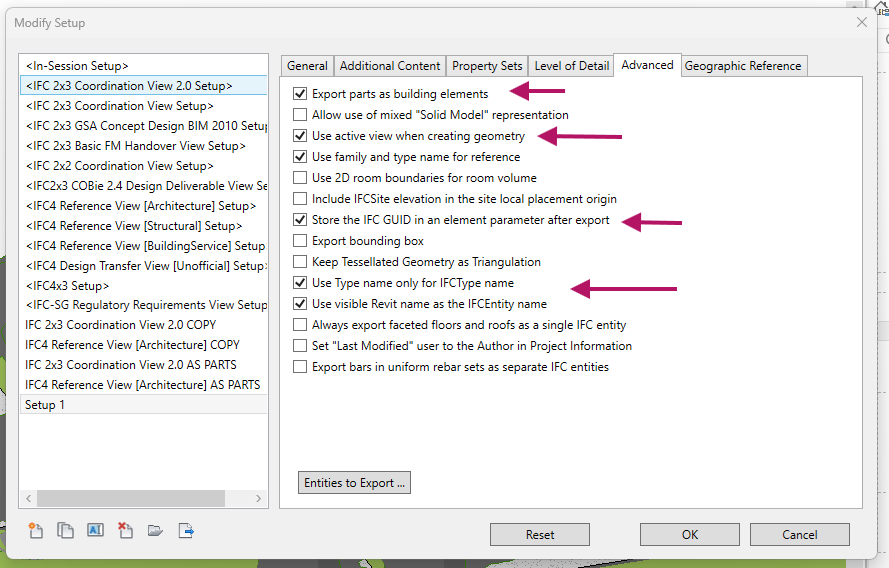This screenshot has width=889, height=568.
Task: Switch to the General tab
Action: [x=307, y=66]
